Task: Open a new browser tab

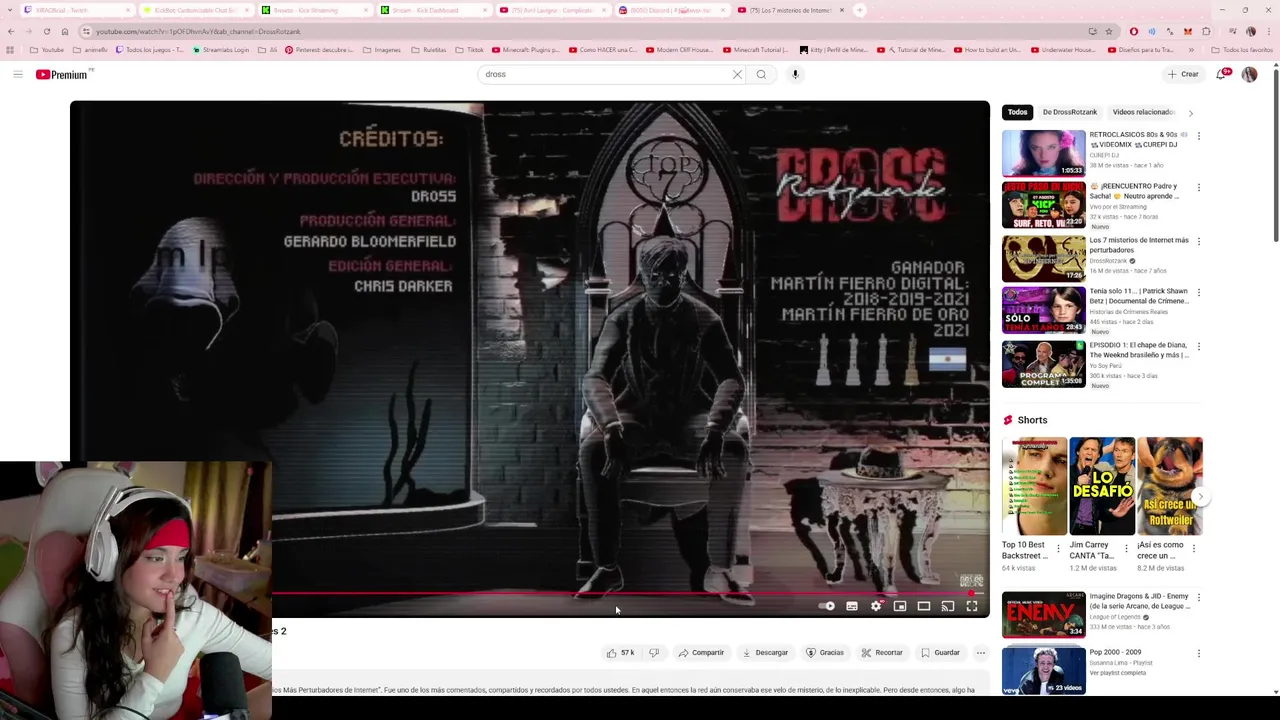Action: [859, 10]
